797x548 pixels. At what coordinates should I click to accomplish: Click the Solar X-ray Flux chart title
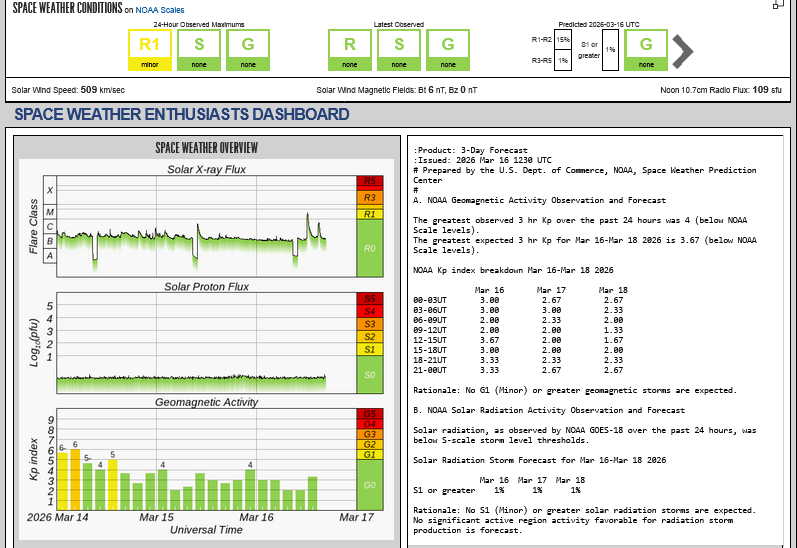pyautogui.click(x=206, y=169)
